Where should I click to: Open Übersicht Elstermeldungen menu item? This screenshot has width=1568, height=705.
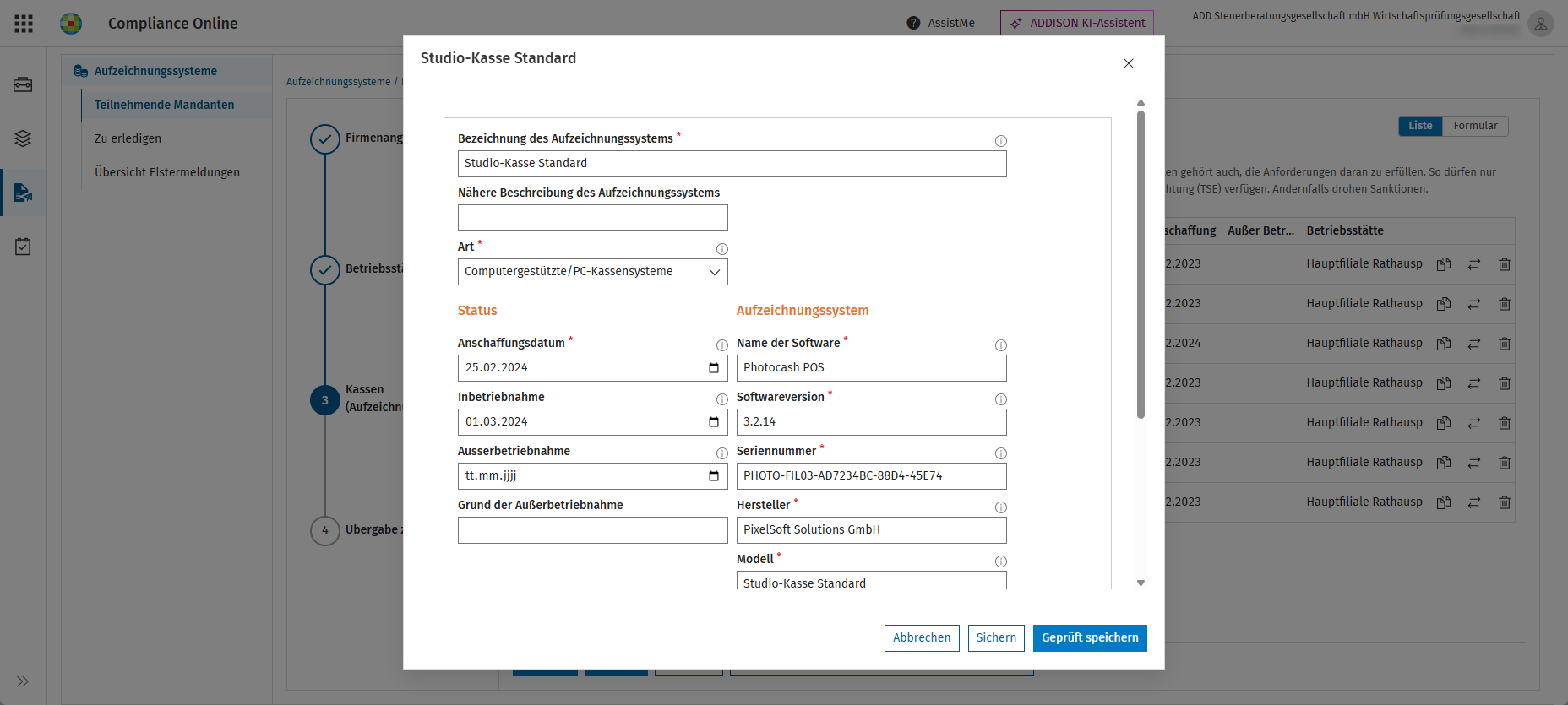[x=167, y=172]
